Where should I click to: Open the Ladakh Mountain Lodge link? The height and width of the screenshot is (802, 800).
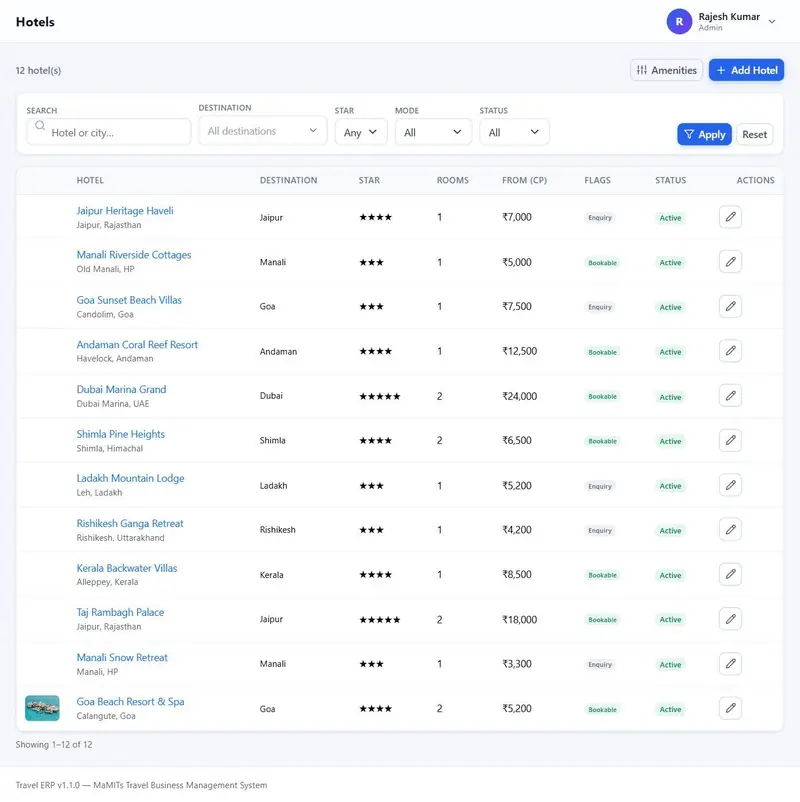[x=130, y=478]
